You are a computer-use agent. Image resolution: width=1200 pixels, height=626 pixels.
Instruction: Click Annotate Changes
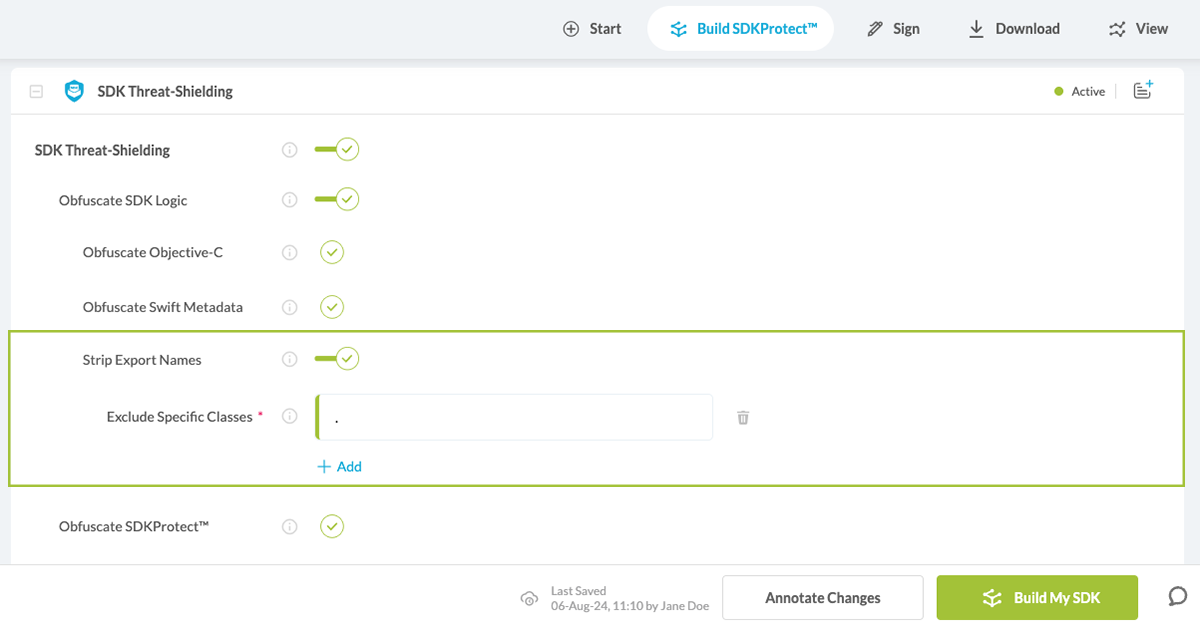click(x=822, y=597)
